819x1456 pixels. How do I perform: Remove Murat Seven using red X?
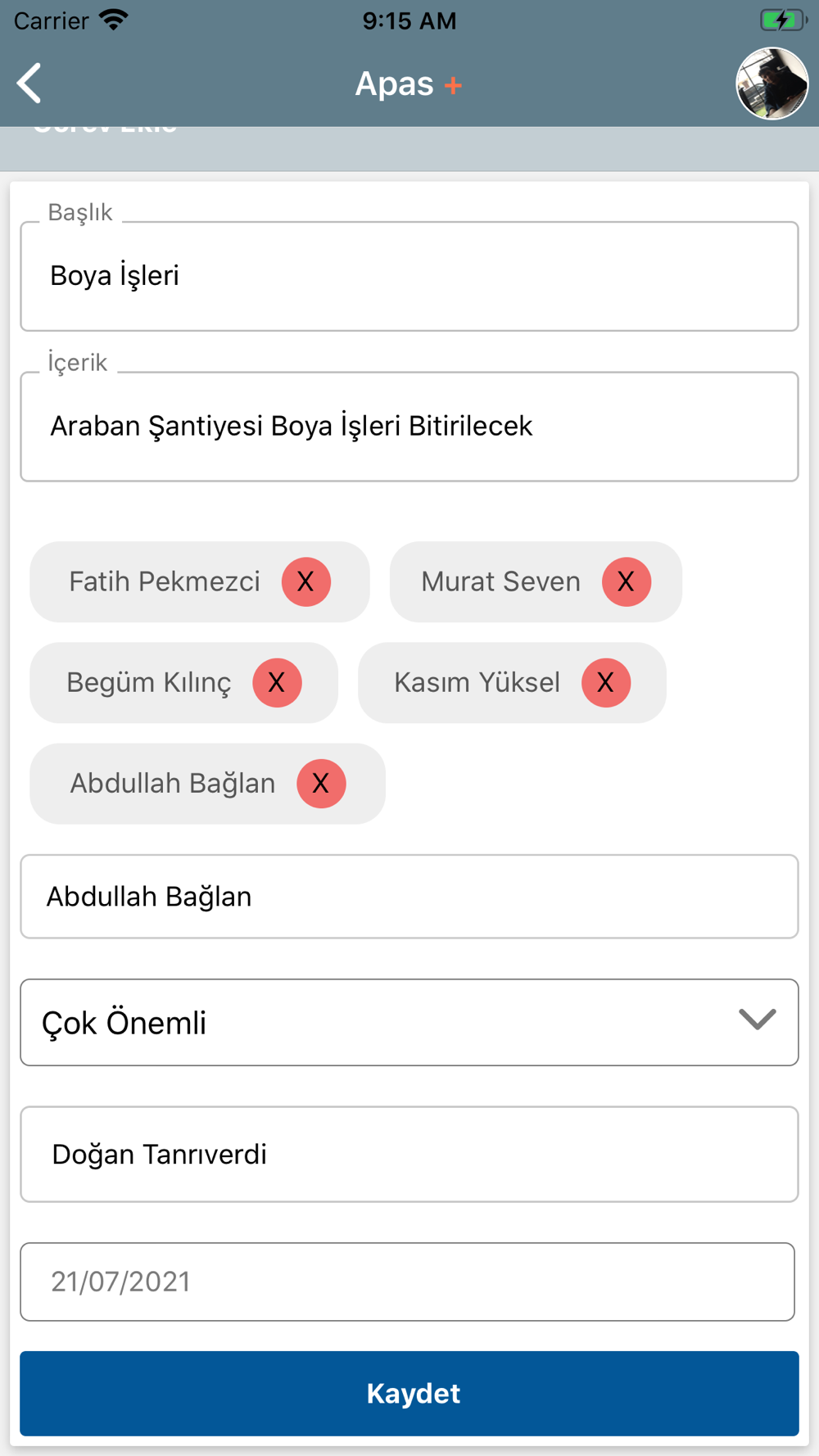[x=627, y=582]
